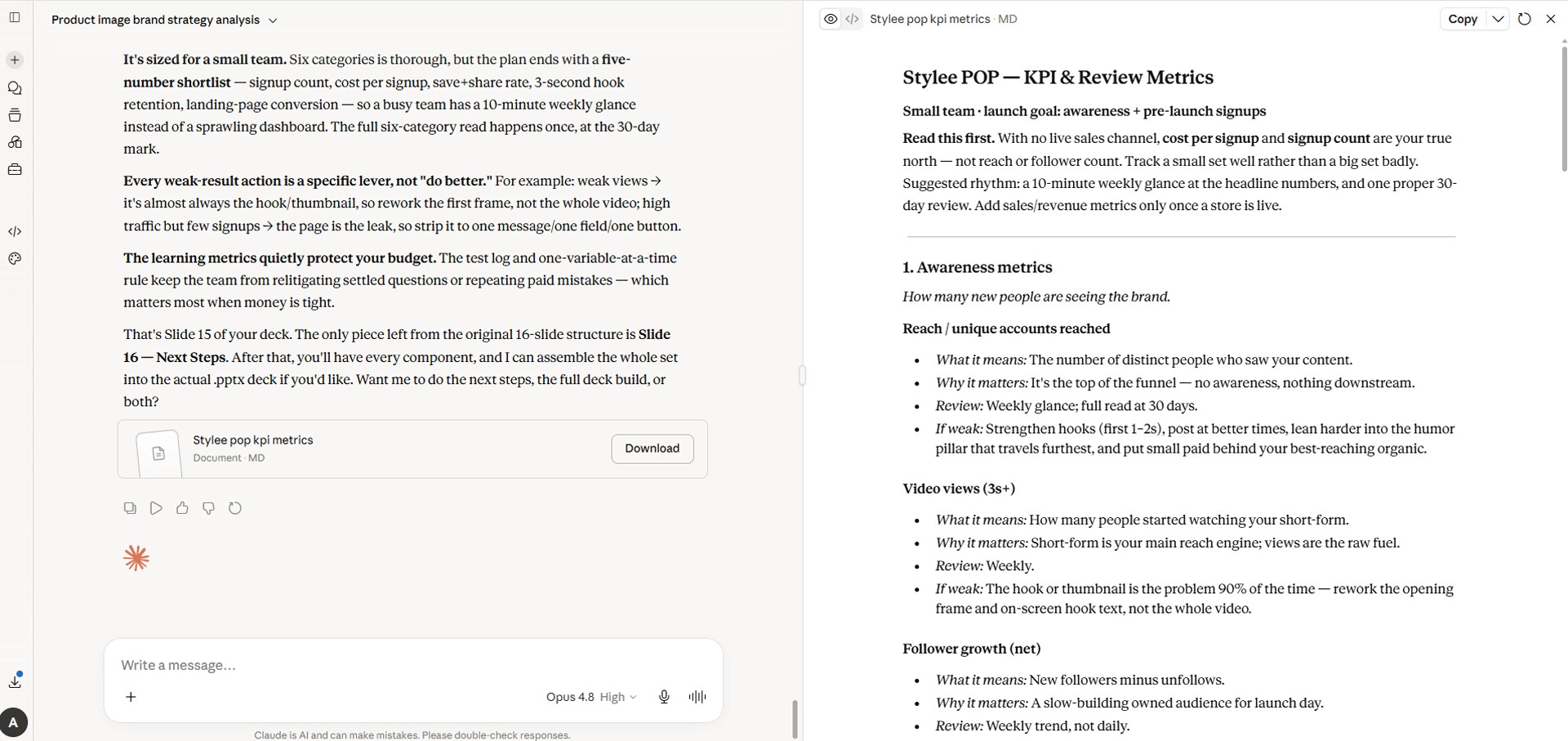Start dictation with microphone icon

pos(664,697)
